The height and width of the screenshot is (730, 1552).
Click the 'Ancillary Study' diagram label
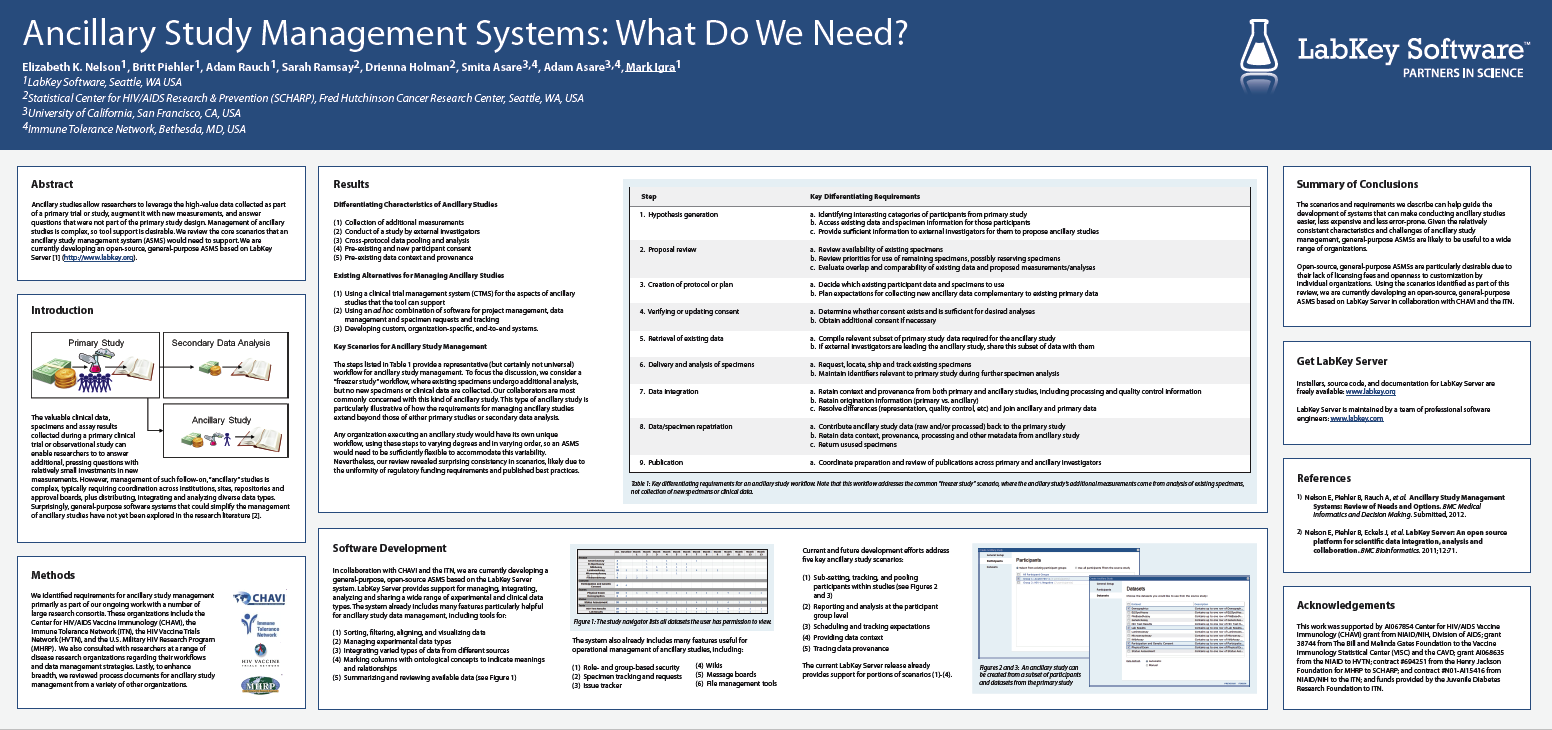click(222, 420)
